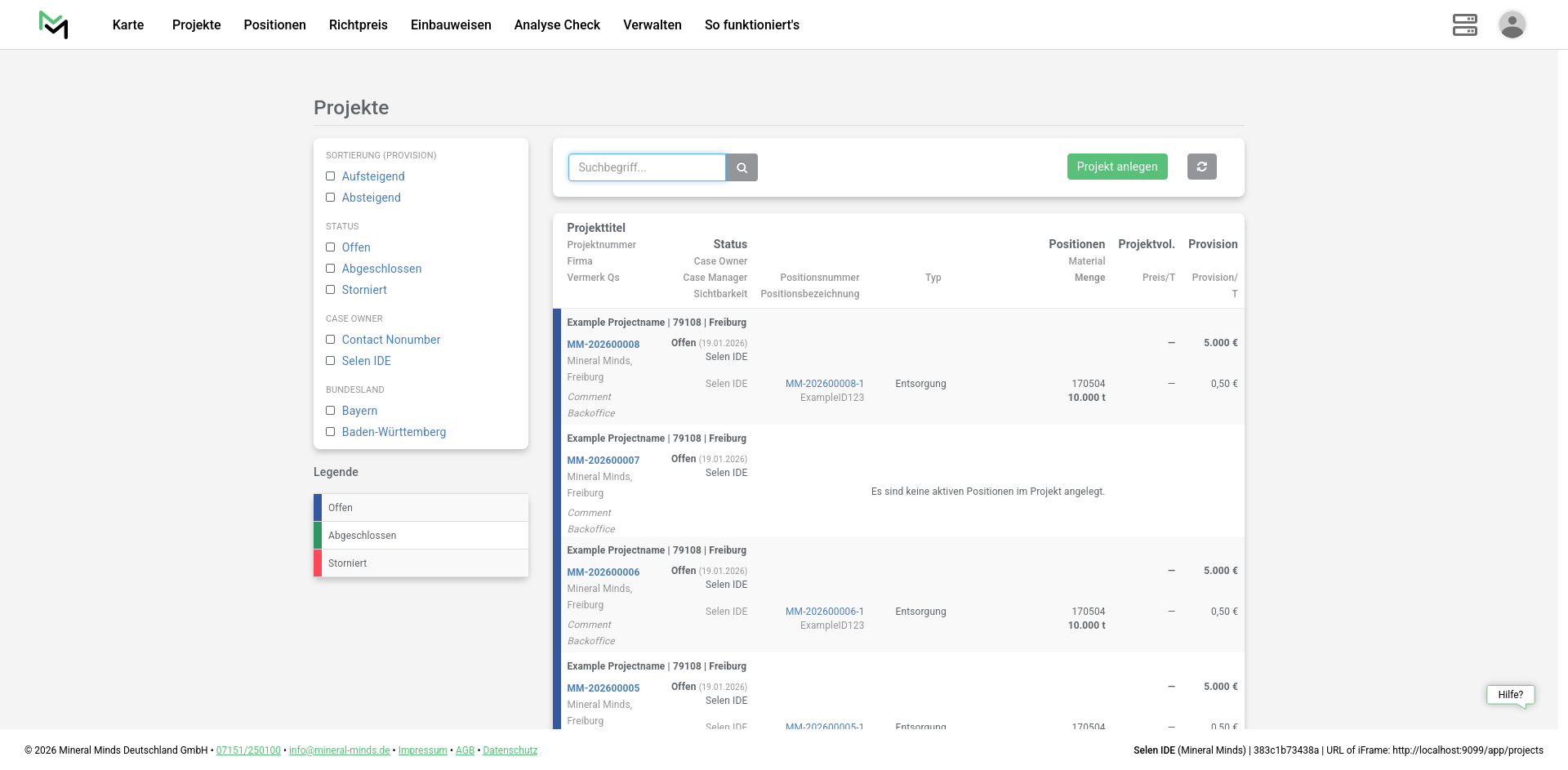Open the Hilfe? help bubble
Viewport: 1568px width, 770px height.
click(x=1510, y=695)
